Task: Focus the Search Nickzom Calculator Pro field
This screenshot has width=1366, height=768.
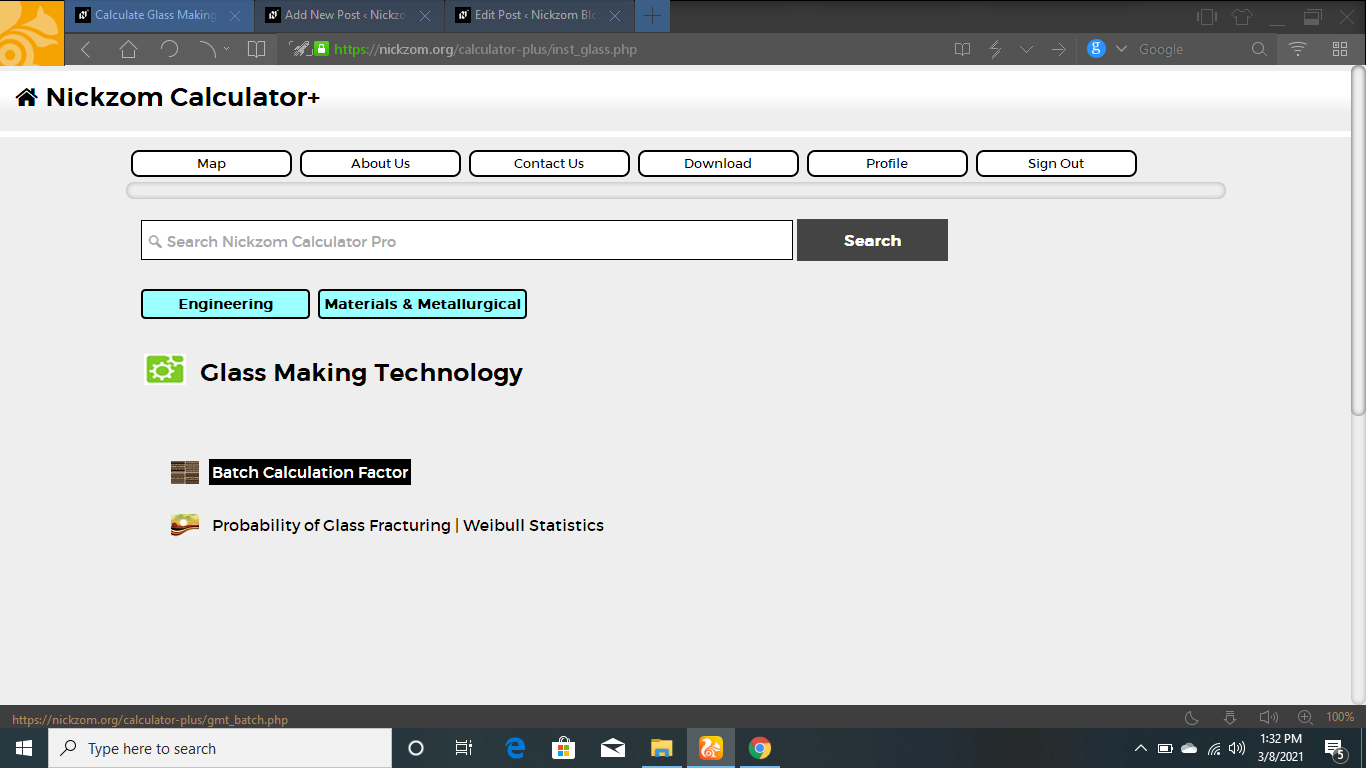Action: tap(467, 240)
